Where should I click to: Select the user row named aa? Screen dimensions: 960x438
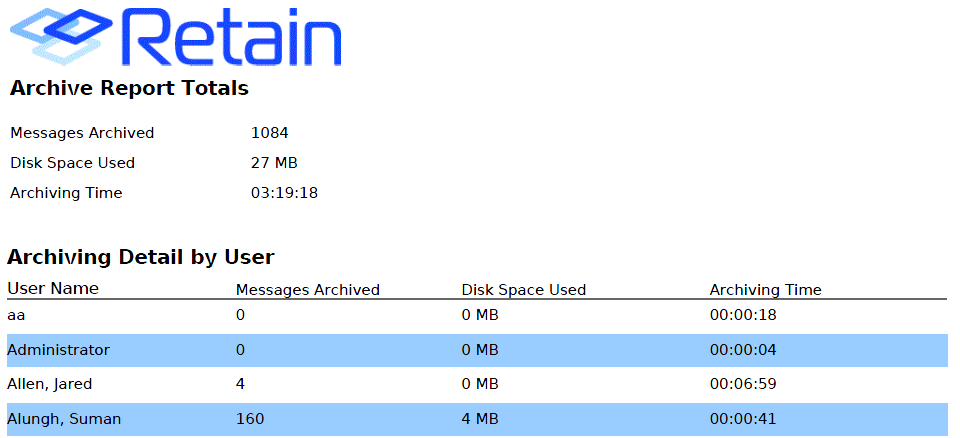[x=15, y=316]
